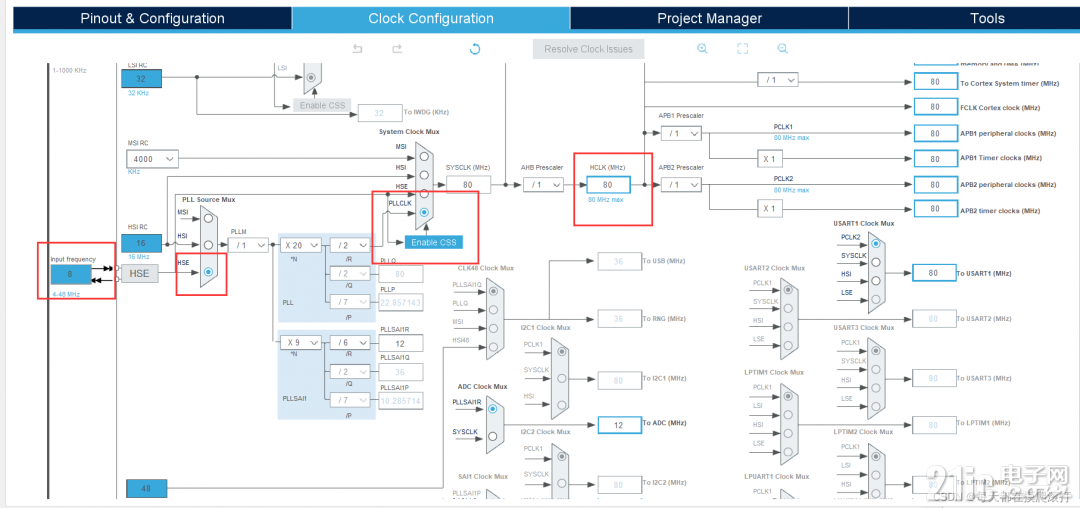Go to the Tools tab
1080x508 pixels.
[x=987, y=19]
